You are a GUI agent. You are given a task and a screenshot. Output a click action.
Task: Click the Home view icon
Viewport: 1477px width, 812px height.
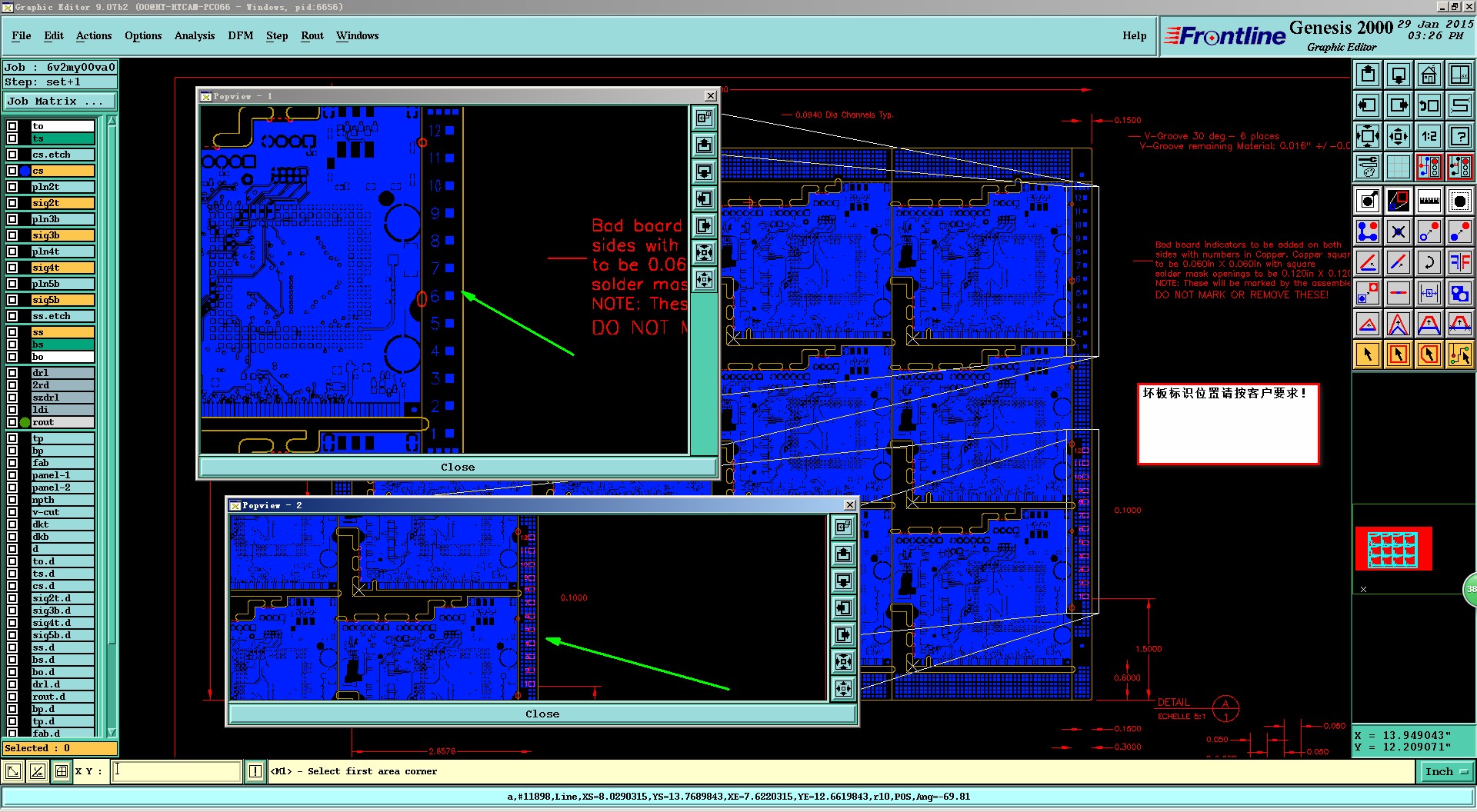click(1429, 75)
